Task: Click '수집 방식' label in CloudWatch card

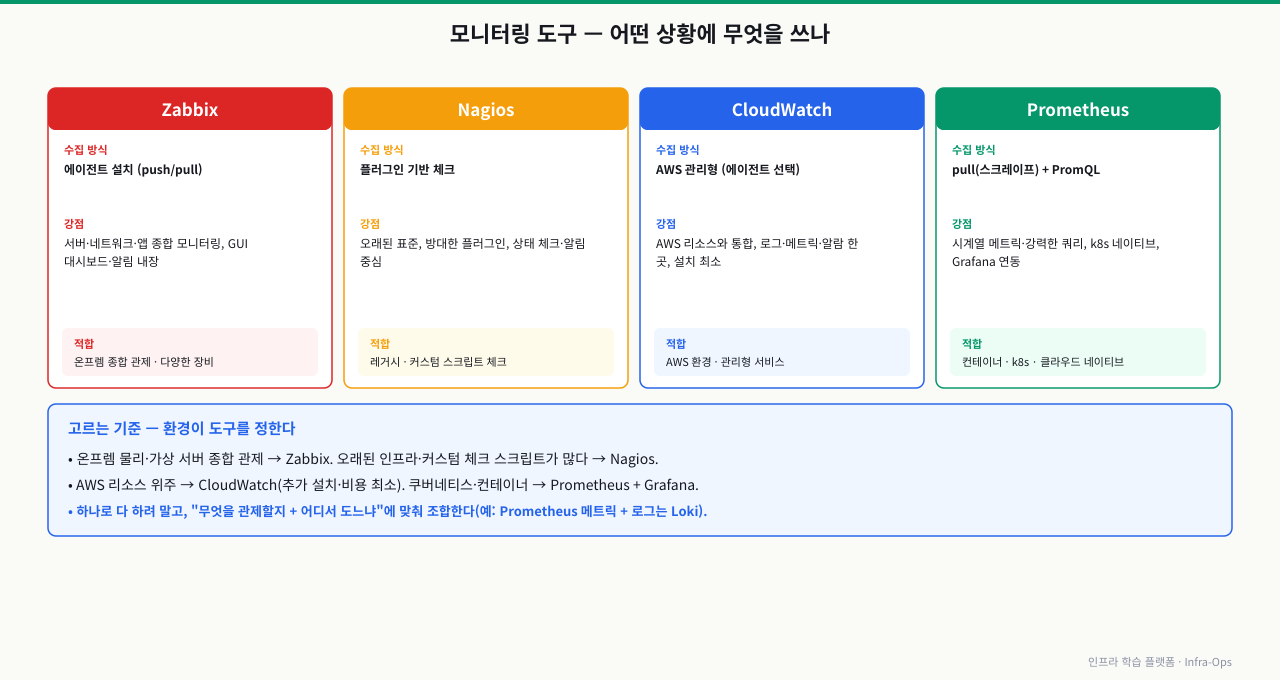Action: 678,150
